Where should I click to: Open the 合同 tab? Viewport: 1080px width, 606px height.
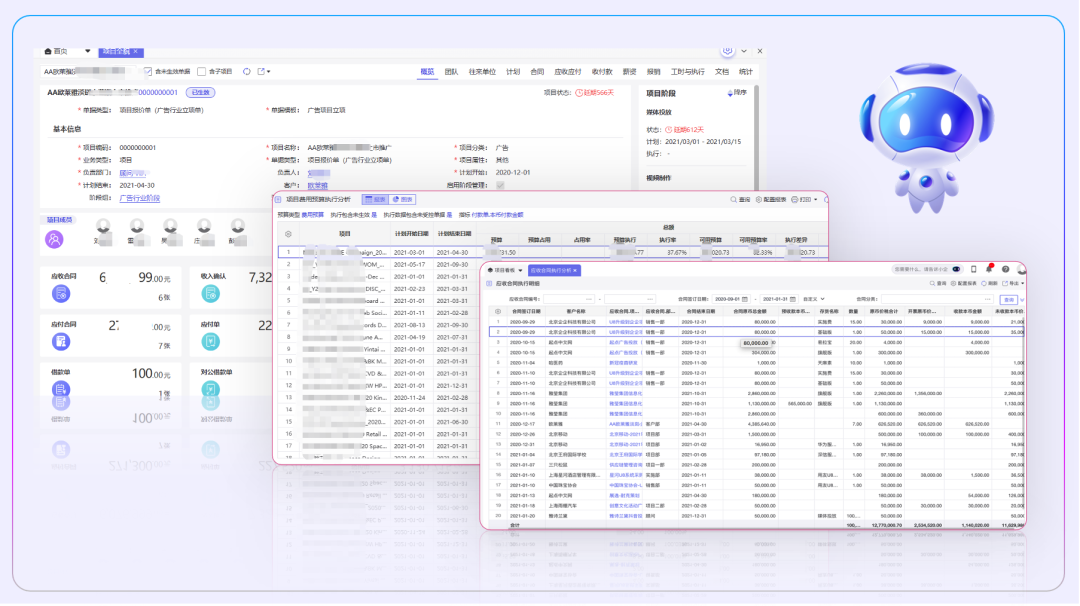[537, 72]
